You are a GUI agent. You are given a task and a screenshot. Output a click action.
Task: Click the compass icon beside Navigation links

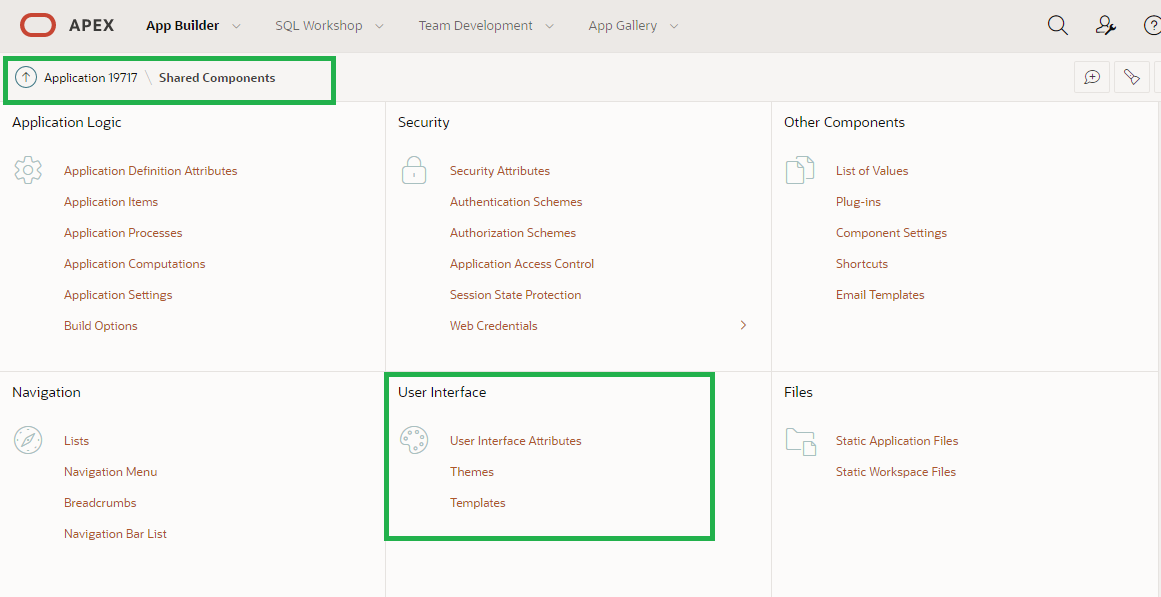tap(28, 439)
